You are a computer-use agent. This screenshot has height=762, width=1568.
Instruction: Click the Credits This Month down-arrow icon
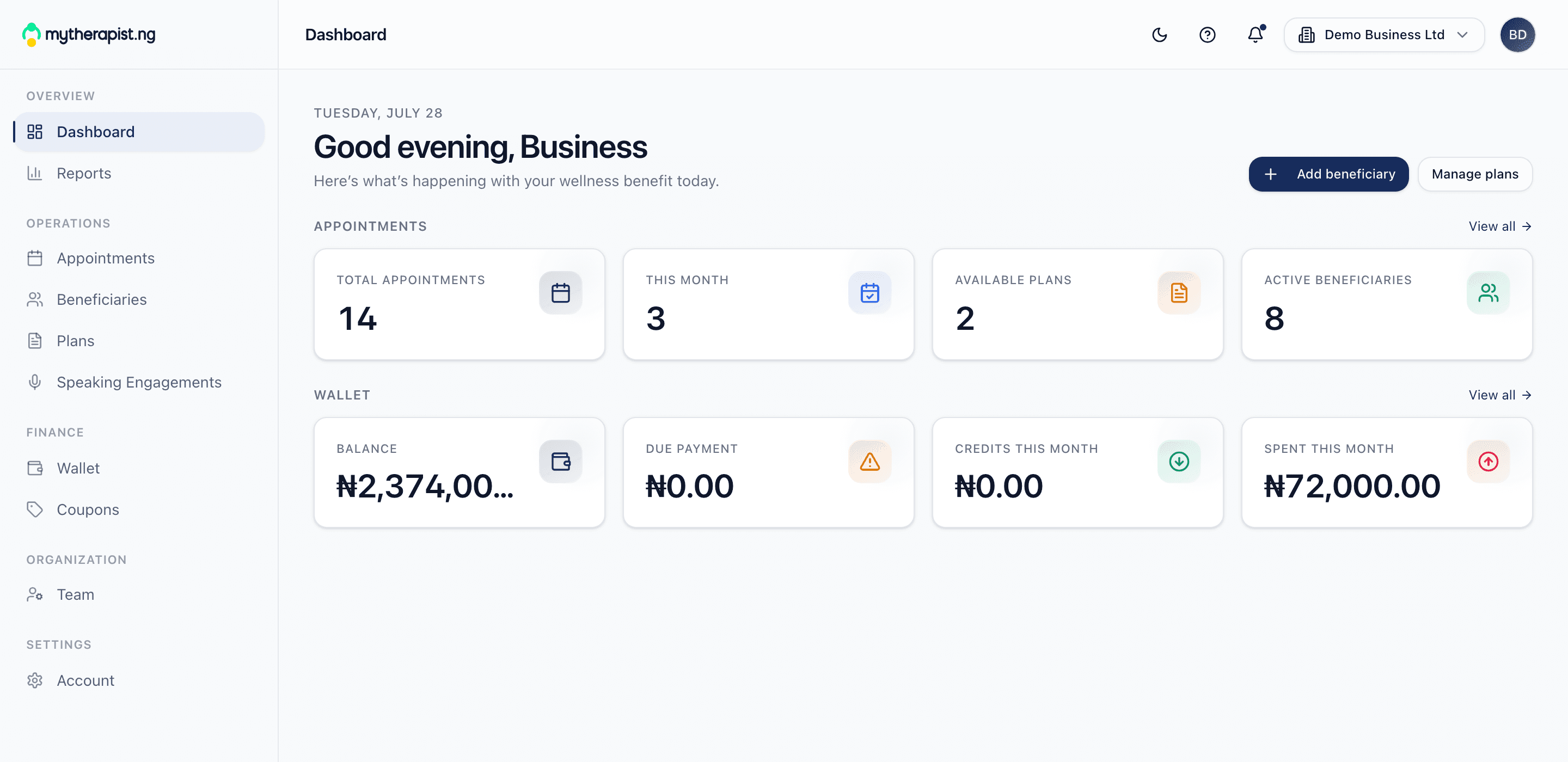click(1178, 462)
